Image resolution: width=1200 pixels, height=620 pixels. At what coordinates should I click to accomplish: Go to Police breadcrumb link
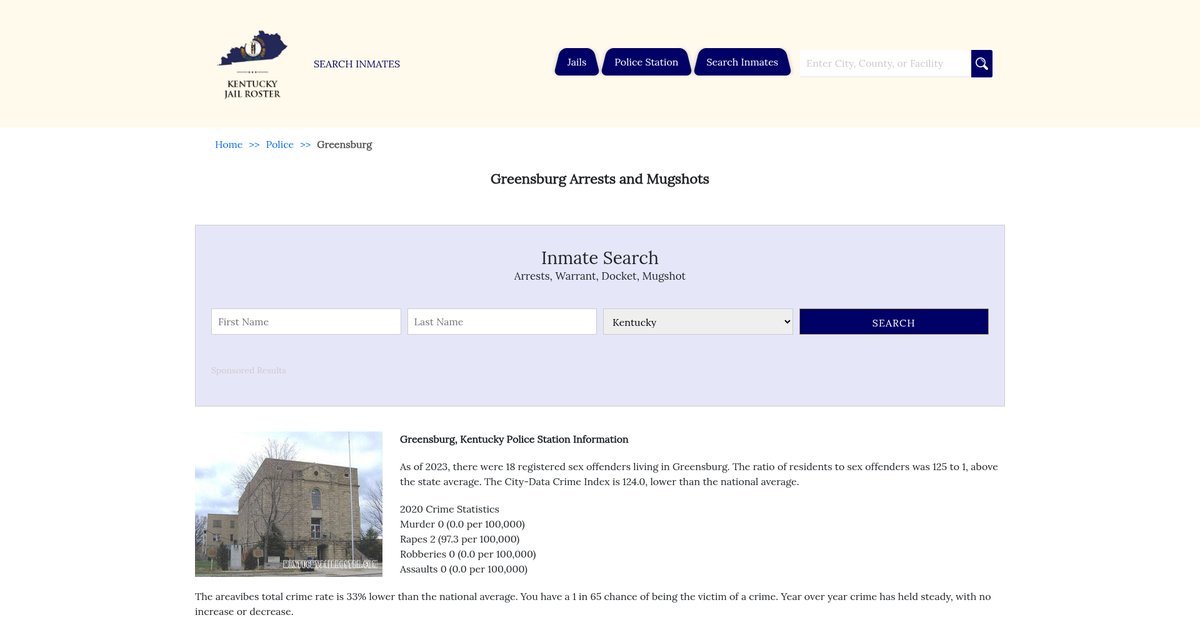pos(280,145)
